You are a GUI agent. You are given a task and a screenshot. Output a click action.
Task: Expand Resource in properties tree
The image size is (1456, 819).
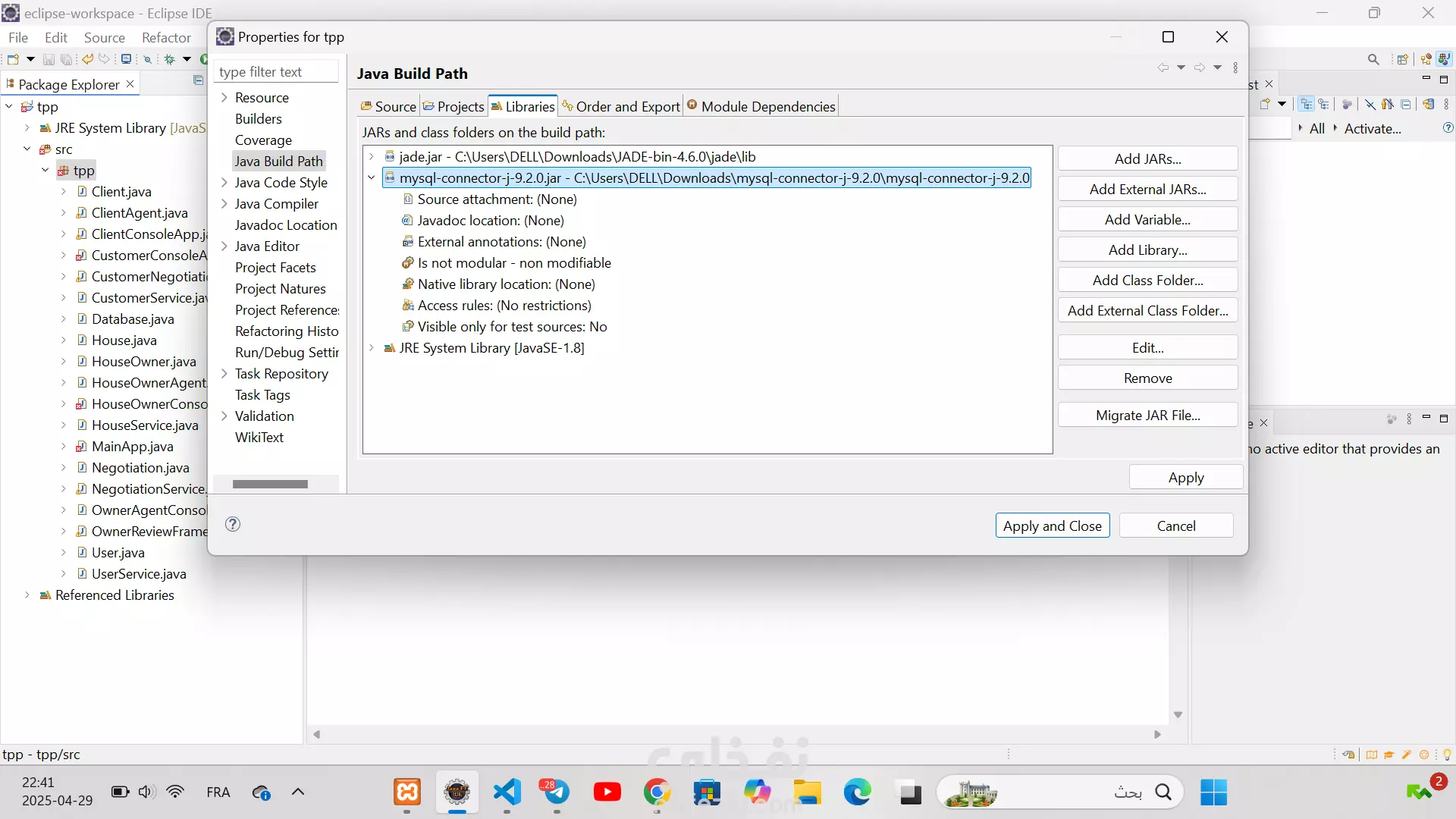tap(224, 97)
